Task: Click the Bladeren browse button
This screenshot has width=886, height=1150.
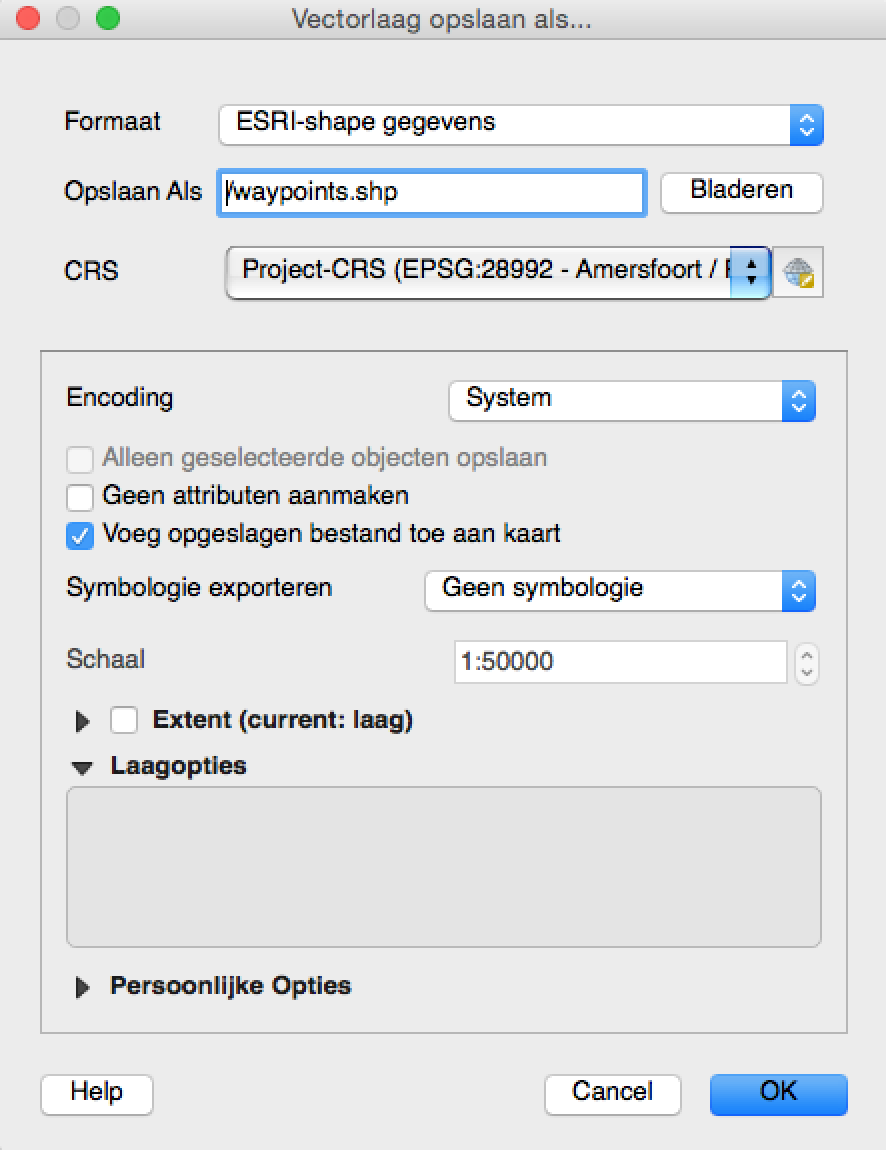Action: 741,191
